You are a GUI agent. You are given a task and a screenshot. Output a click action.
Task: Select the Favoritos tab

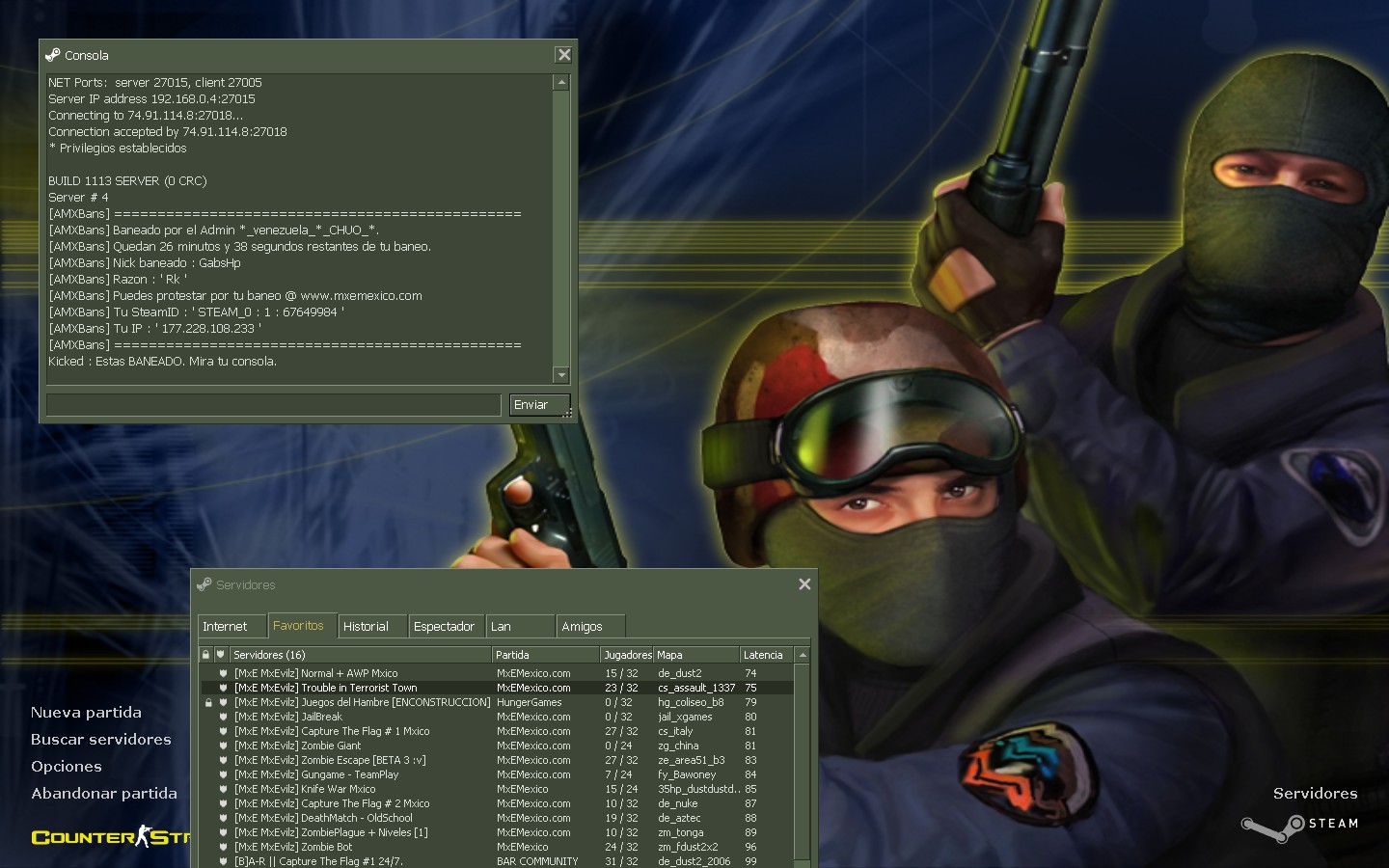click(x=302, y=625)
